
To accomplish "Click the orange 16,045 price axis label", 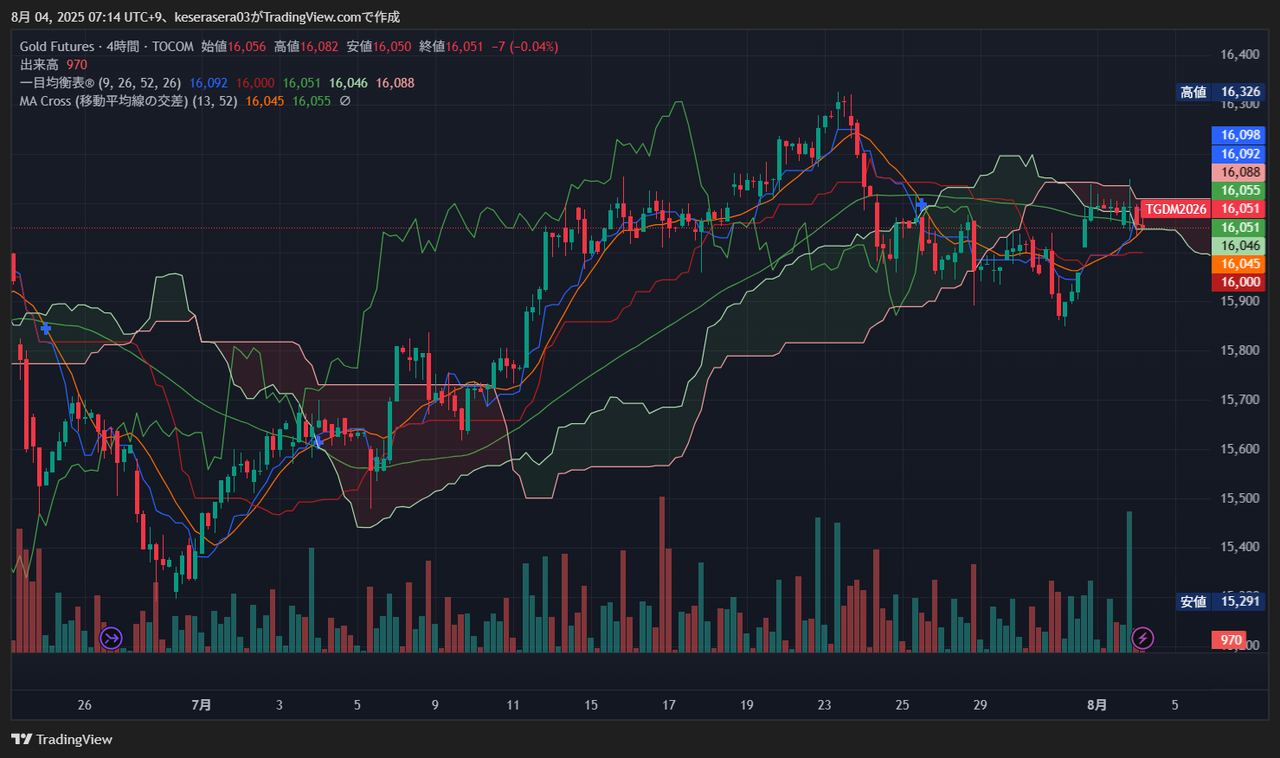I will (1241, 264).
